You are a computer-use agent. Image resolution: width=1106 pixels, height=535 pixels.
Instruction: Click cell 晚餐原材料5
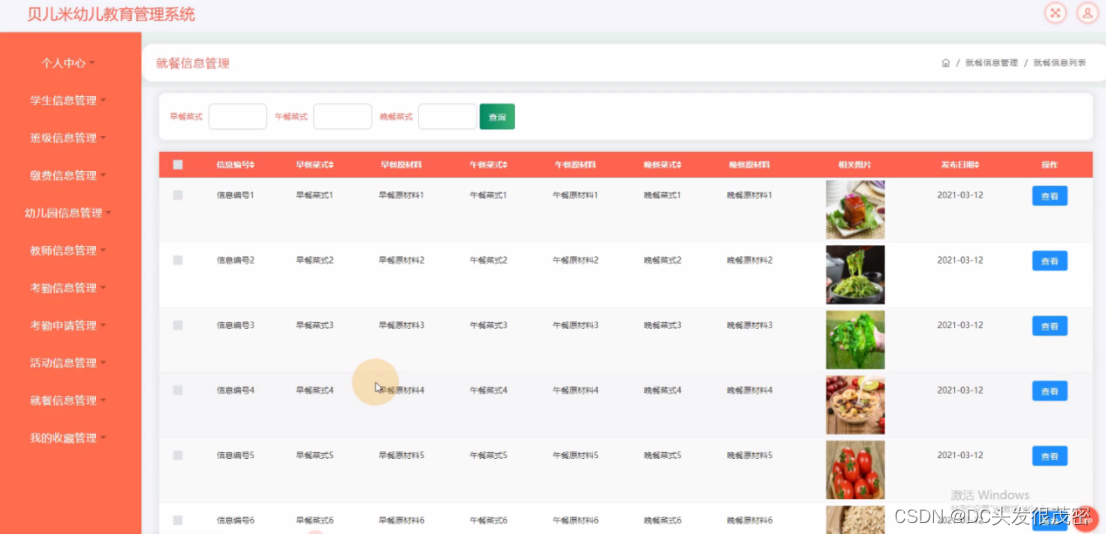pyautogui.click(x=749, y=455)
